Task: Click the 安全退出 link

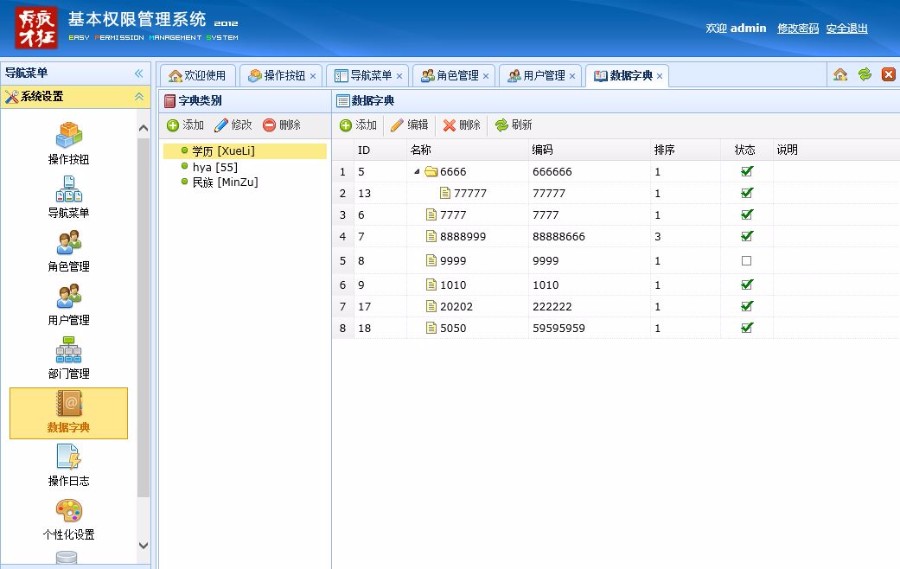Action: (847, 28)
